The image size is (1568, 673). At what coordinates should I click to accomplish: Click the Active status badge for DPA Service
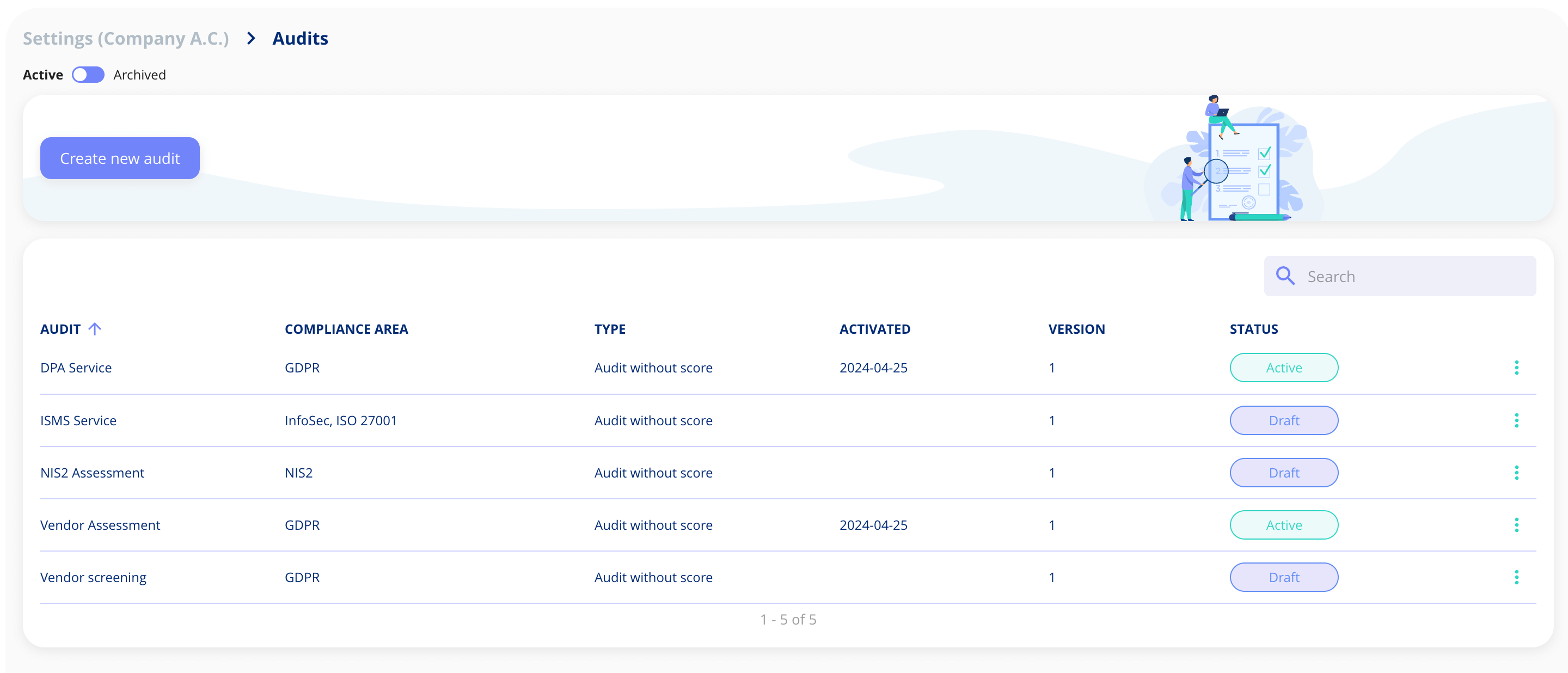click(x=1283, y=367)
